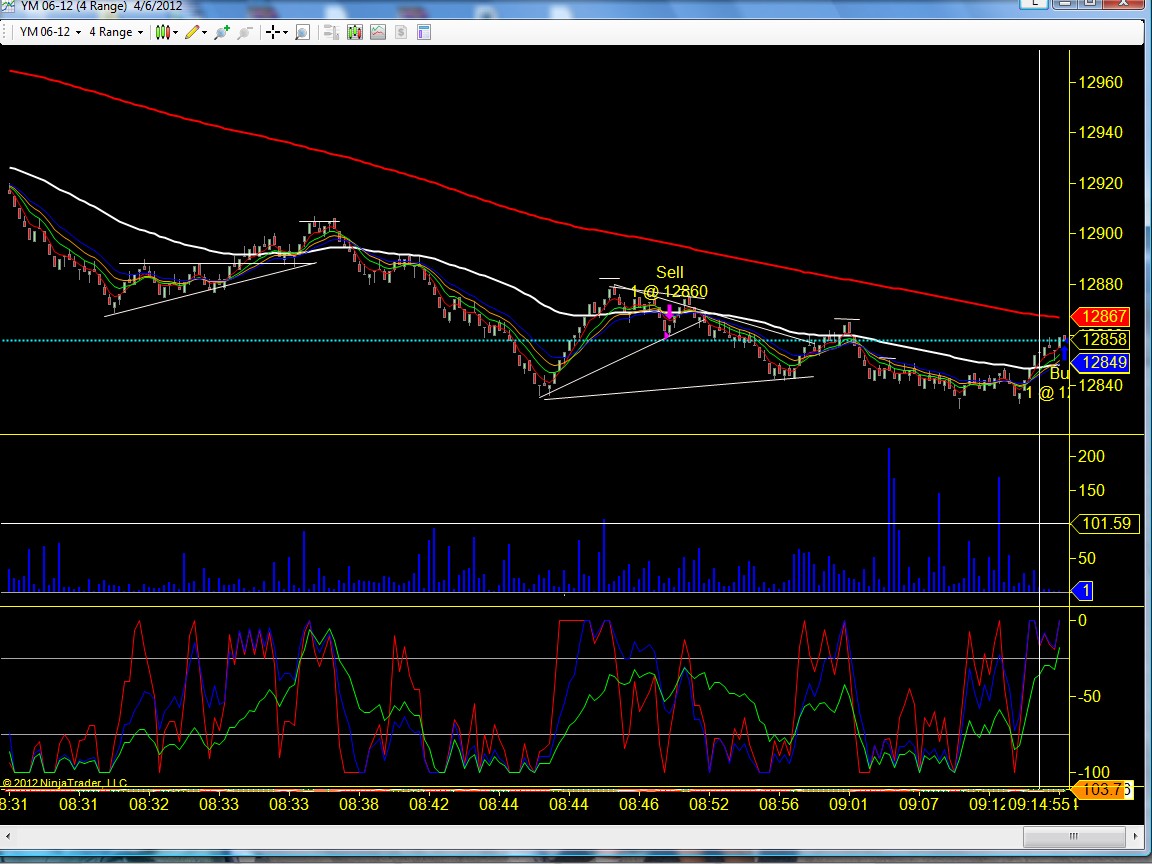
Task: Click the zoom frame magnifier icon
Action: [302, 32]
